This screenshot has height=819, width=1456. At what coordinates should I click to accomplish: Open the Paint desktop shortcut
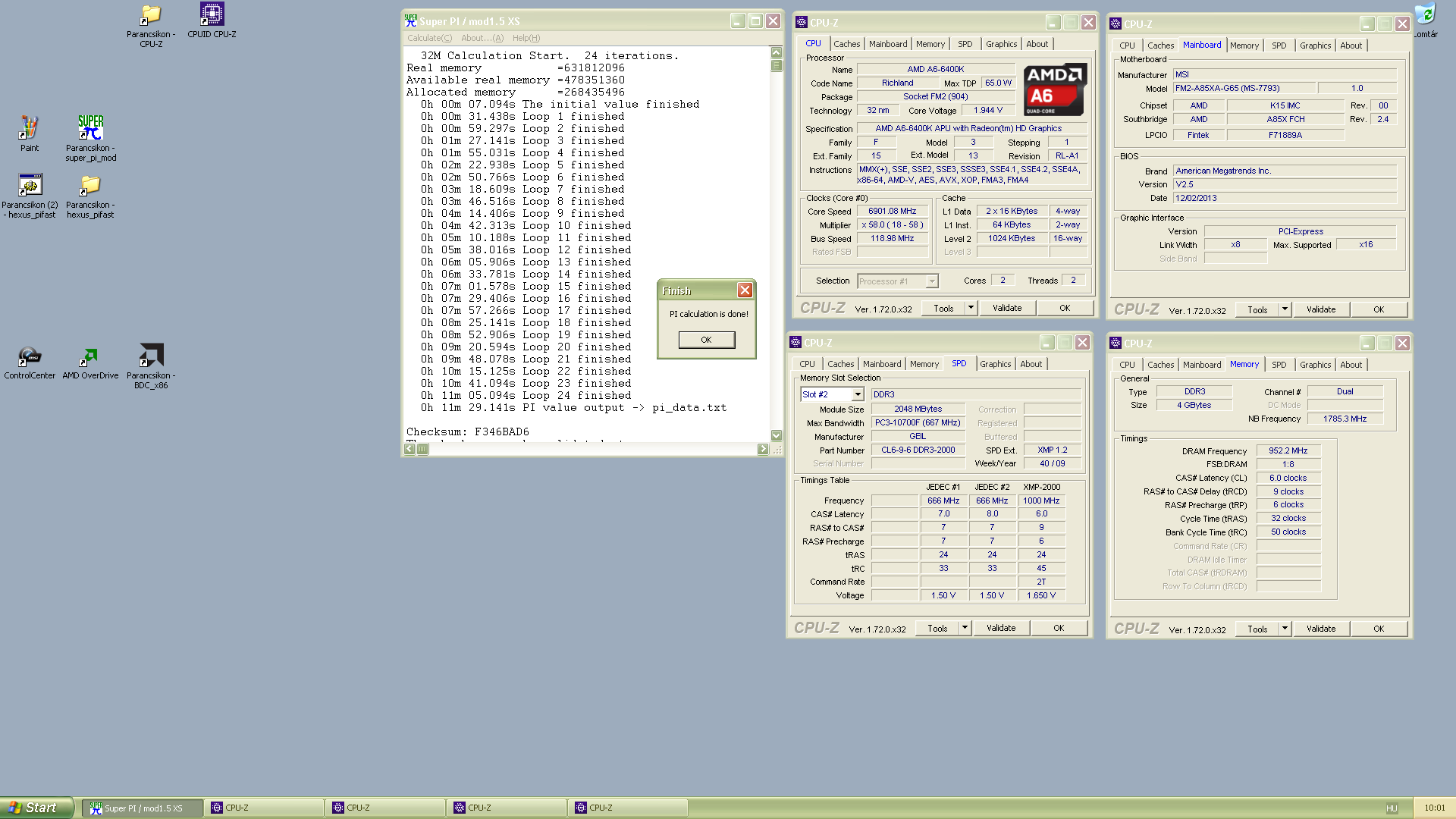click(30, 133)
